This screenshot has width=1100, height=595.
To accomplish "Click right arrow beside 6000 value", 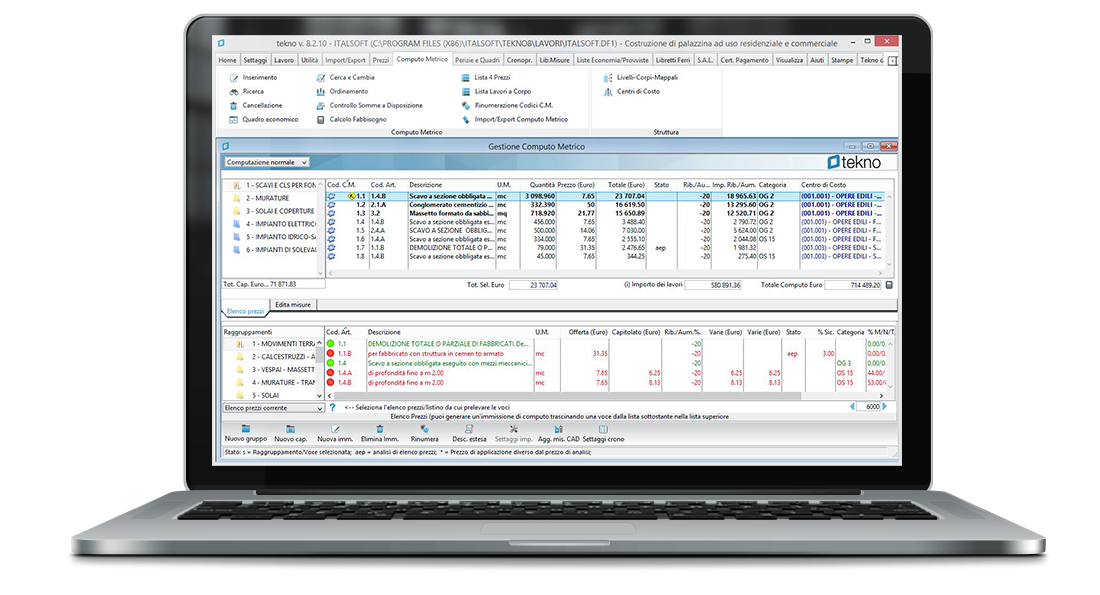I will tap(885, 407).
